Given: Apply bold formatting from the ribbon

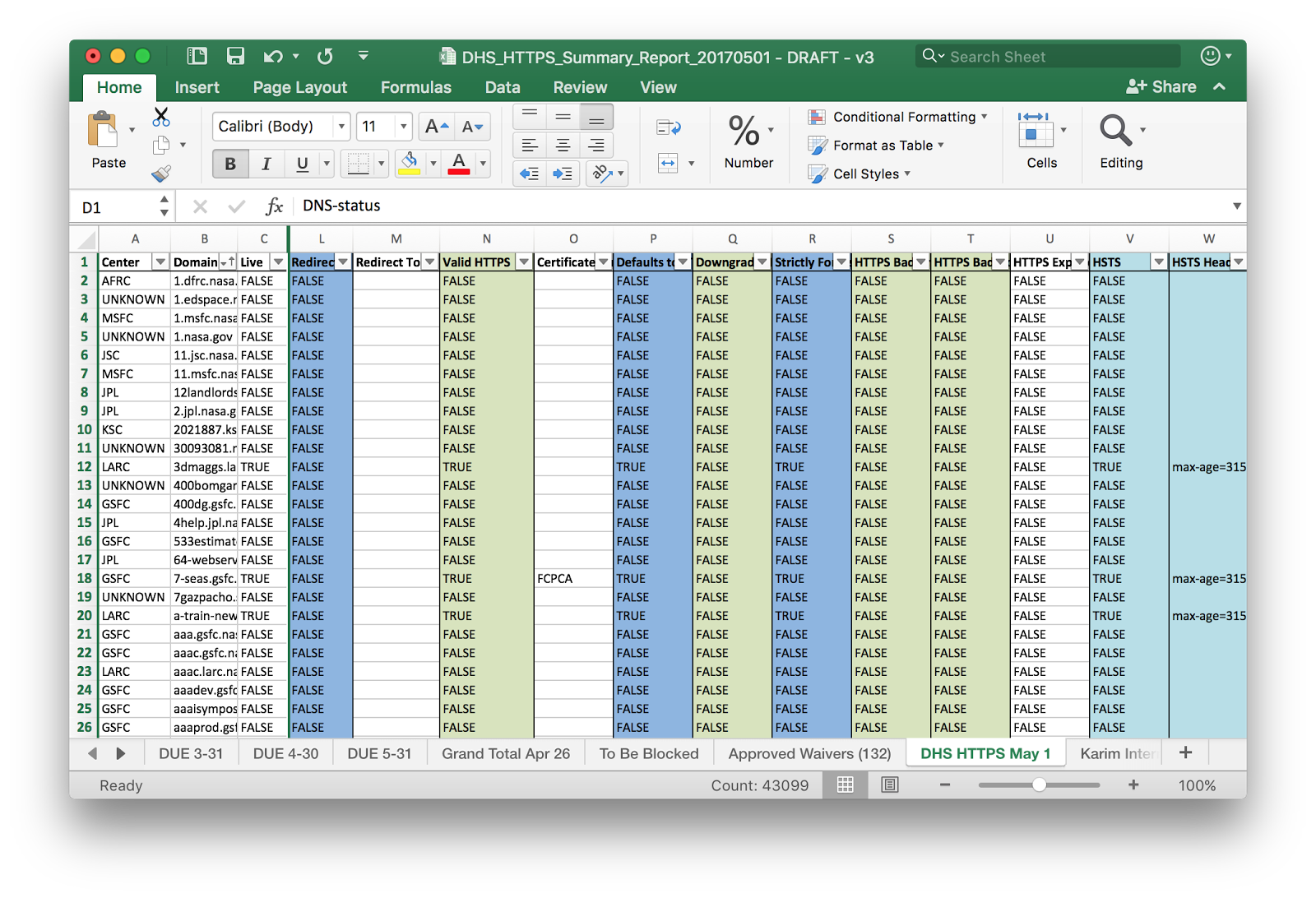Looking at the screenshot, I should 229,164.
